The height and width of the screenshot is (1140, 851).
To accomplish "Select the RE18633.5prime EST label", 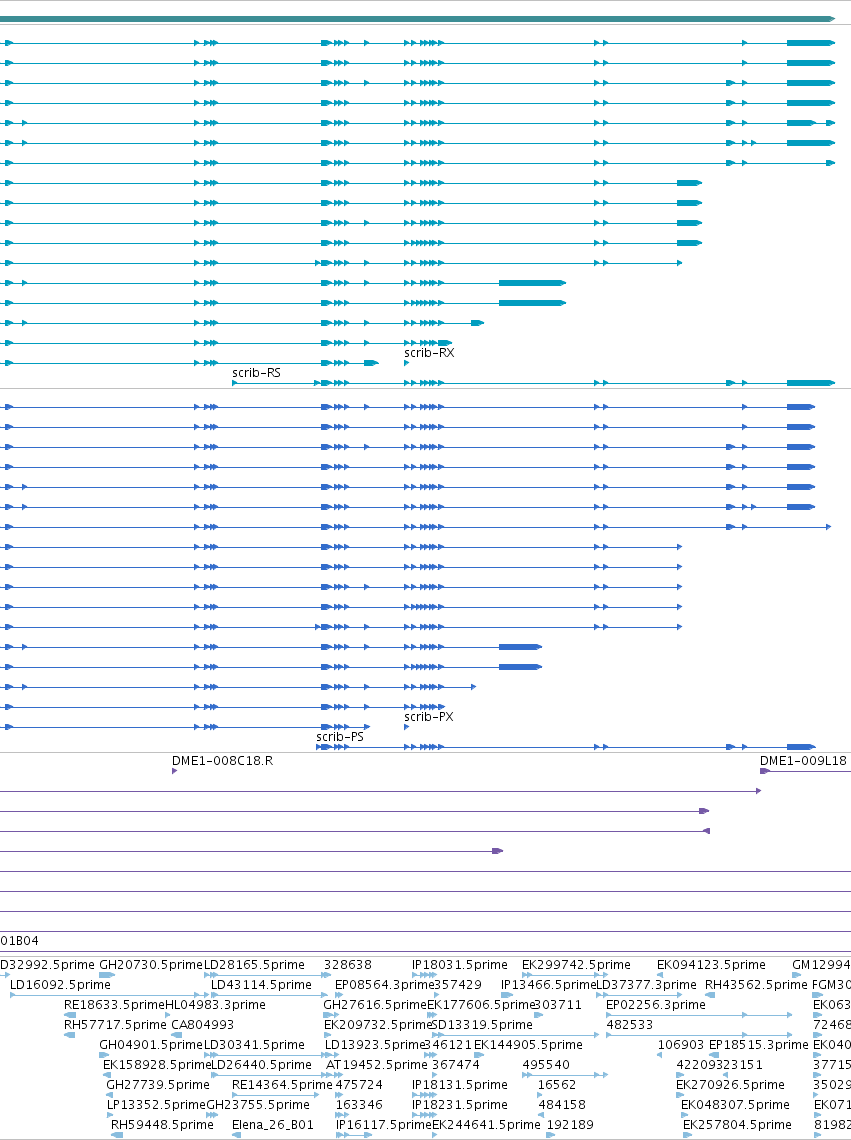I will [x=114, y=1005].
